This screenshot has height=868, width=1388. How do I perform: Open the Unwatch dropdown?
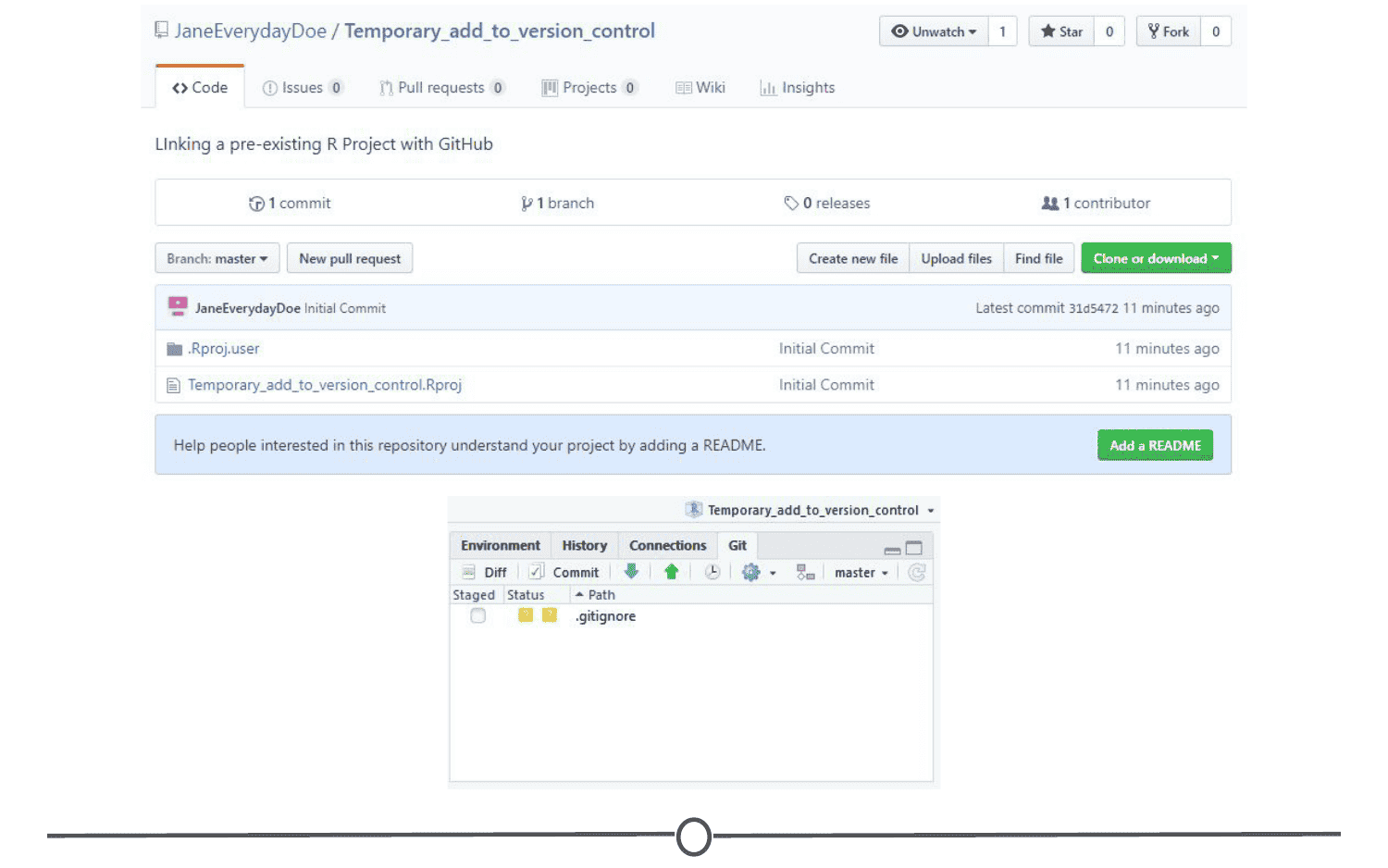point(934,31)
